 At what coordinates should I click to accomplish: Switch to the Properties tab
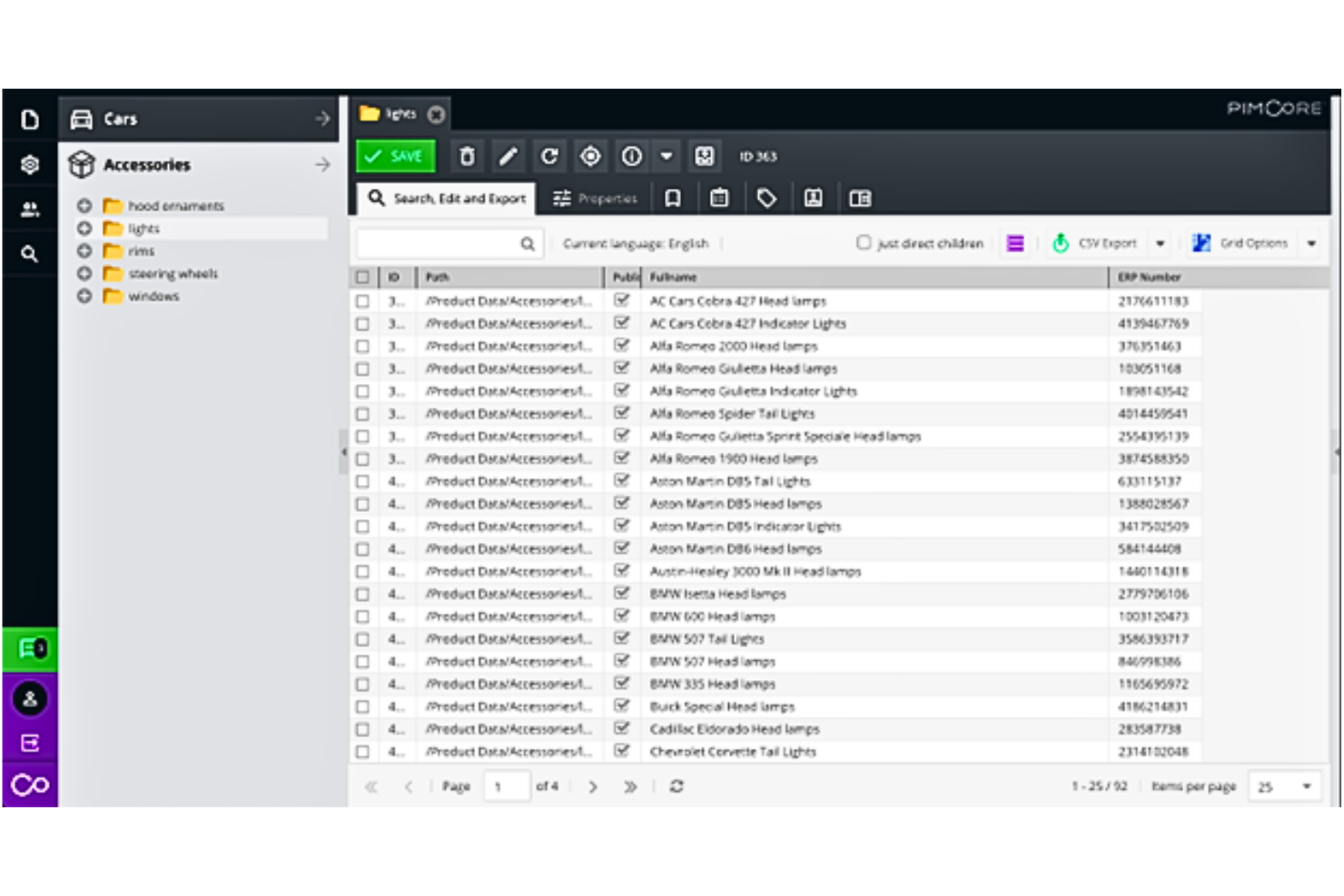595,198
